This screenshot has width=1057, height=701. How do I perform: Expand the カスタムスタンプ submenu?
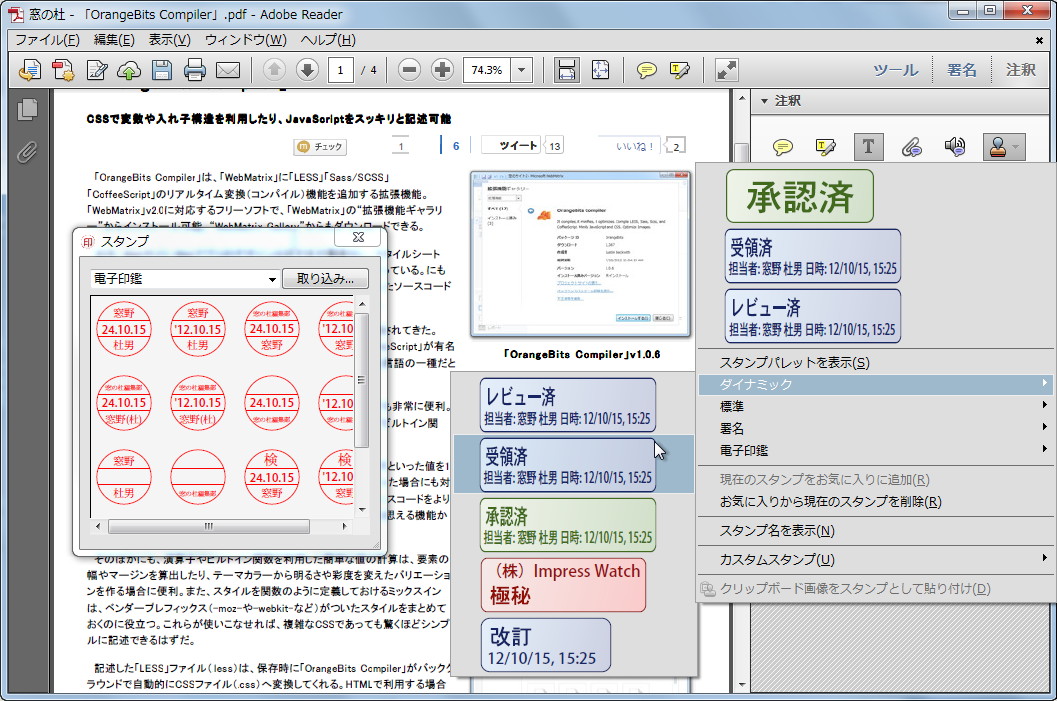tap(874, 559)
